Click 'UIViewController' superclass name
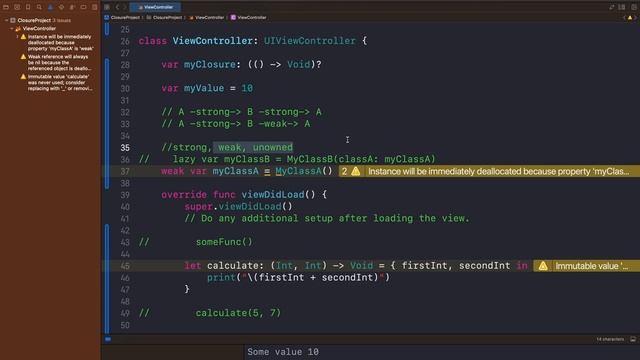This screenshot has height=360, width=640. (310, 41)
